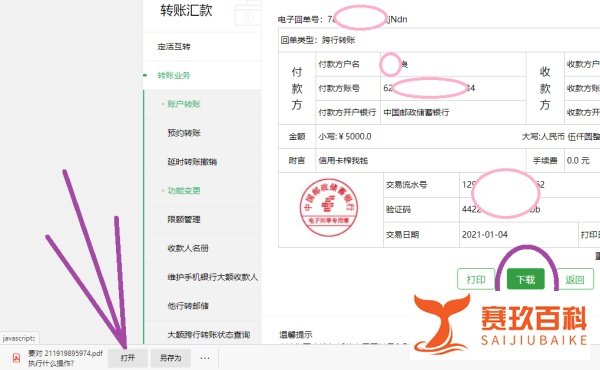Open 收款人名册 menu item
This screenshot has height=370, width=600.
(x=188, y=248)
